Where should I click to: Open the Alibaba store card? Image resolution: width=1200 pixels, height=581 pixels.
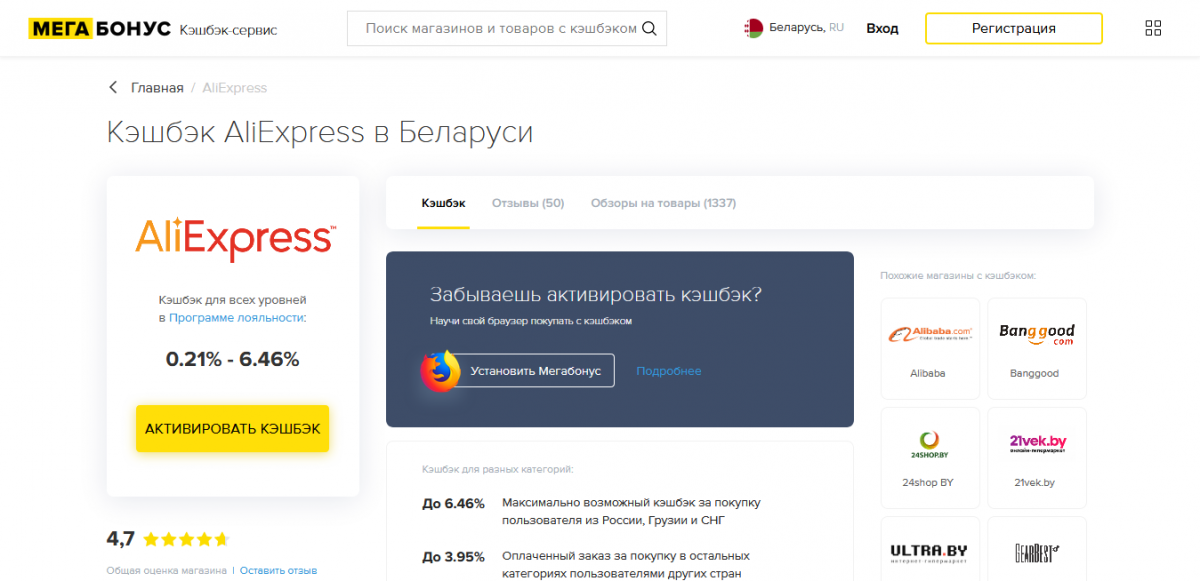click(930, 347)
